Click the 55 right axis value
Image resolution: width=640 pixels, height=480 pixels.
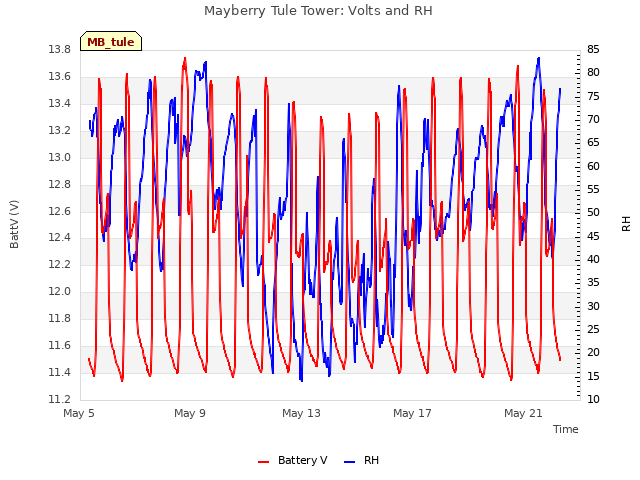pos(593,189)
